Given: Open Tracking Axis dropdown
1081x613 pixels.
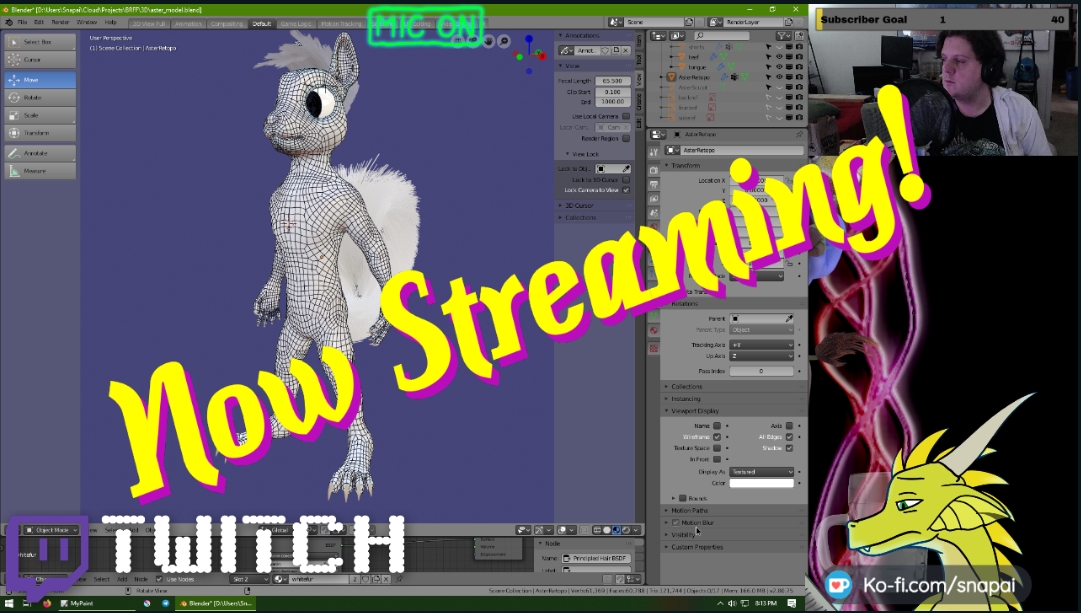Looking at the screenshot, I should [x=762, y=345].
